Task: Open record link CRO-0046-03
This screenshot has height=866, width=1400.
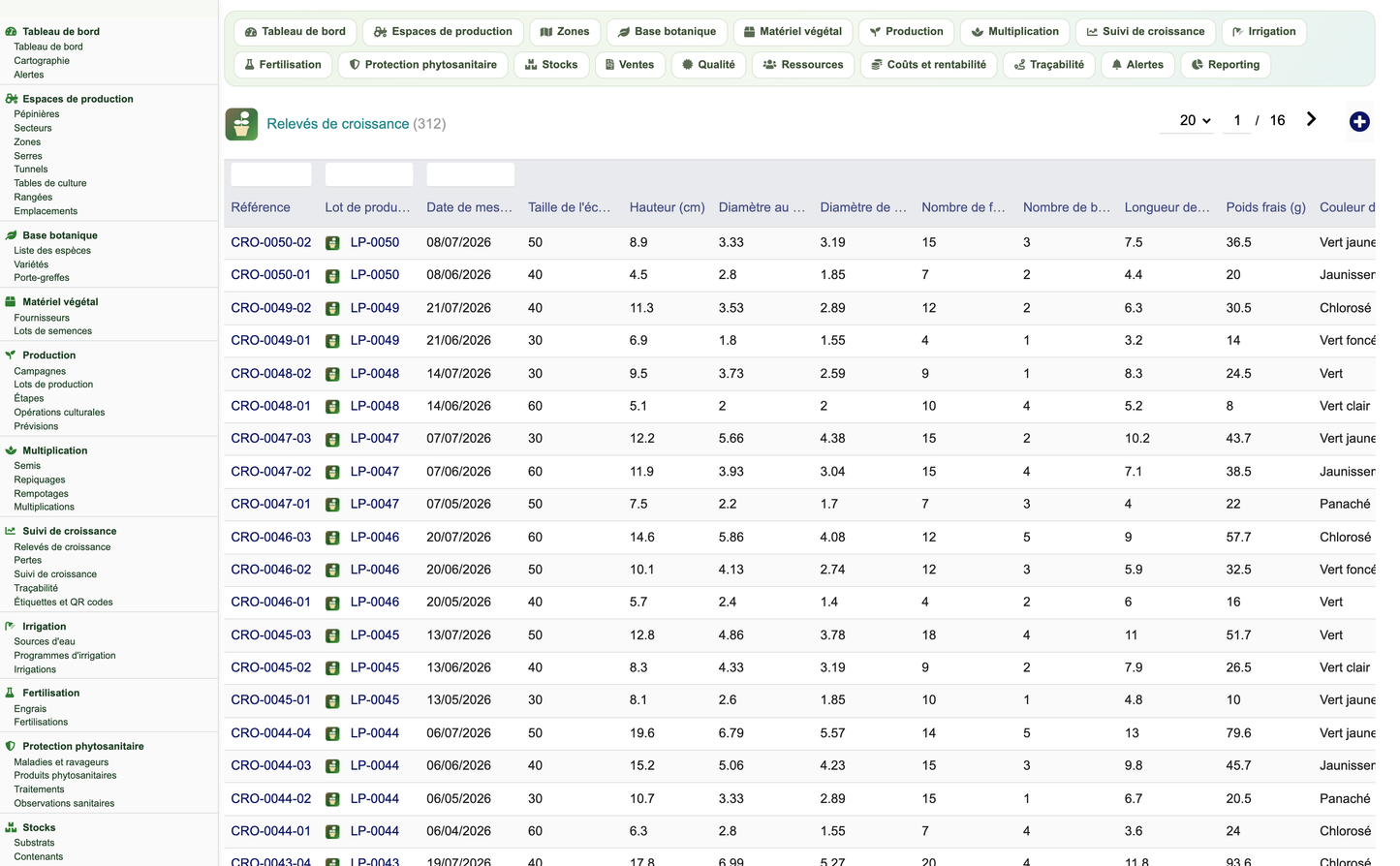Action: [x=271, y=537]
